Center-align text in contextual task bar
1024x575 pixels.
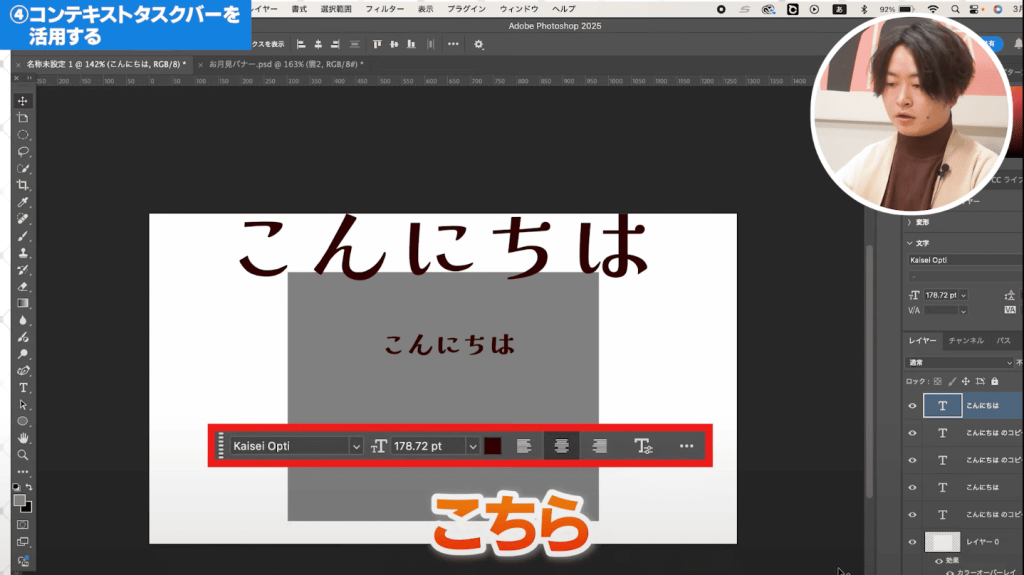[561, 446]
